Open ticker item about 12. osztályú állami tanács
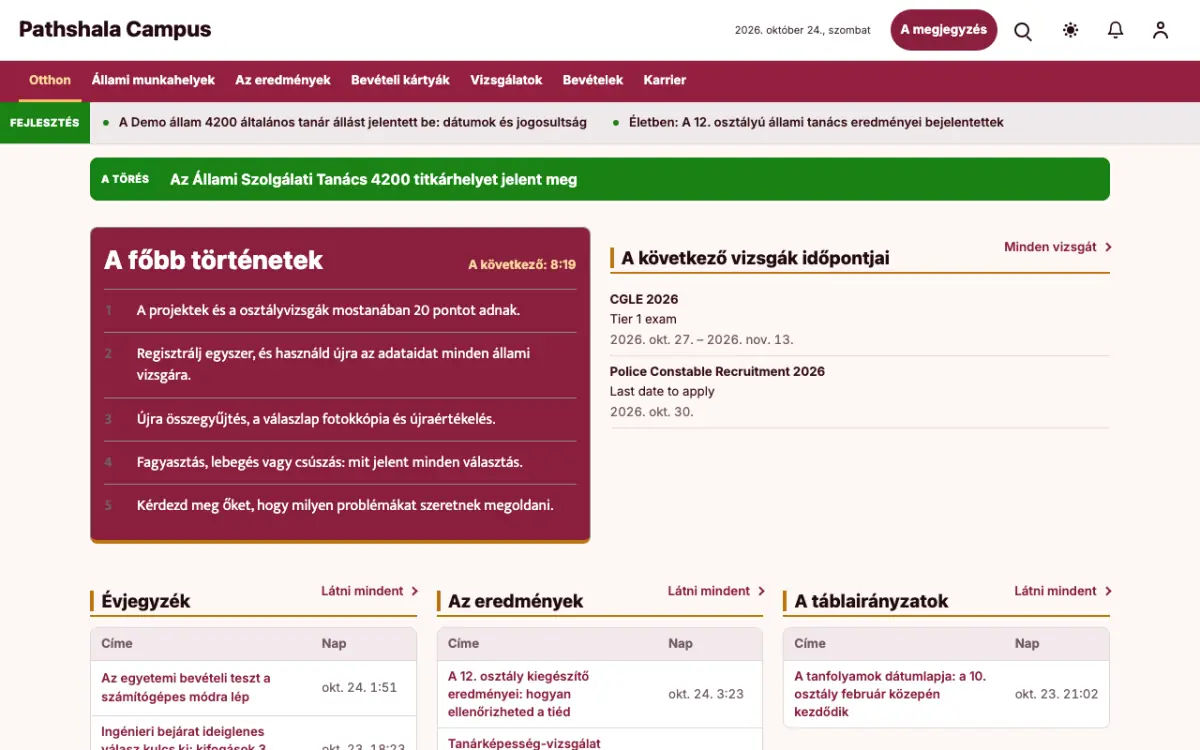1200x750 pixels. 816,122
